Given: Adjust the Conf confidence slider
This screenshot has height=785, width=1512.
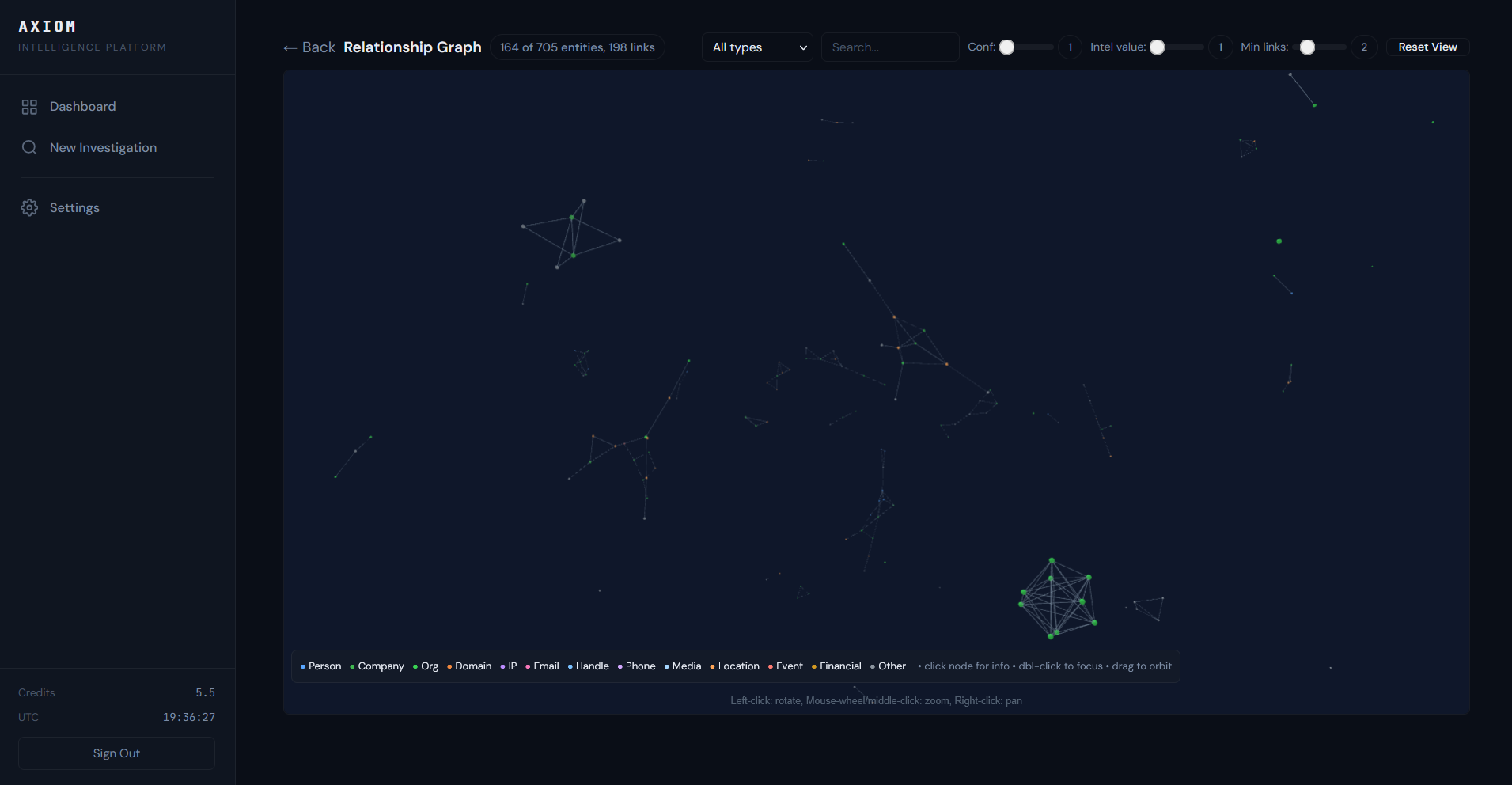Looking at the screenshot, I should click(1008, 47).
